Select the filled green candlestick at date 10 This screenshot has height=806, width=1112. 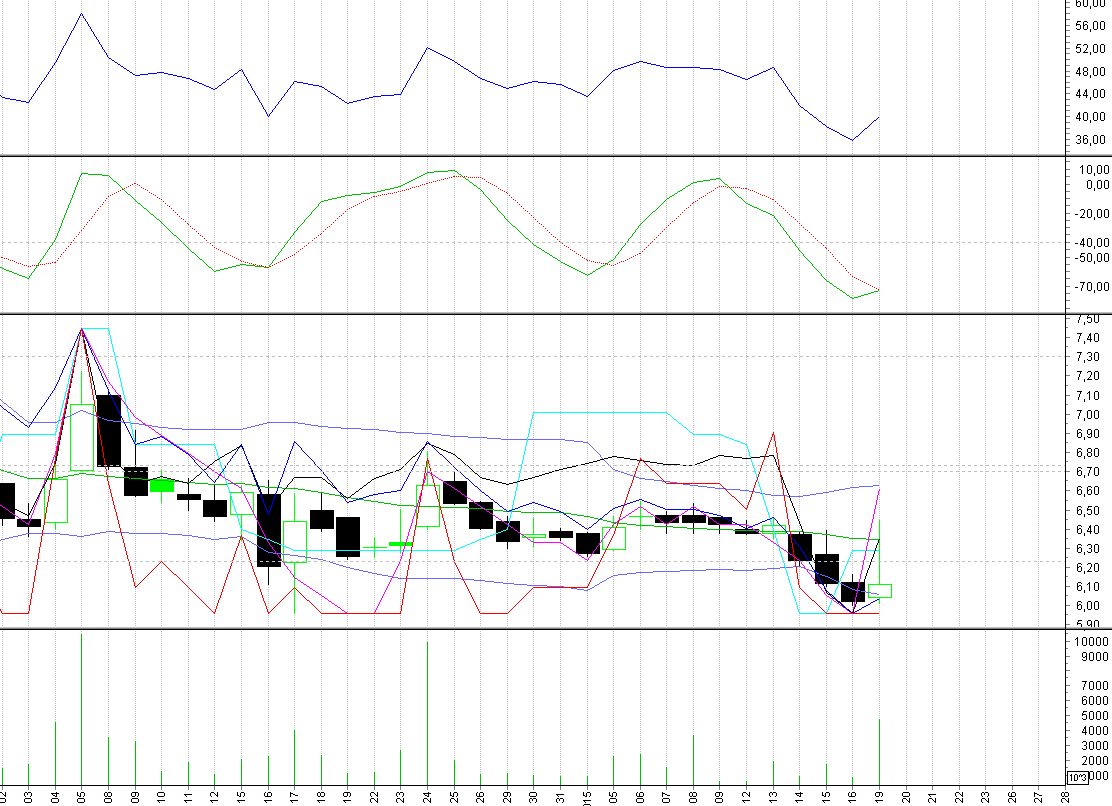(161, 485)
